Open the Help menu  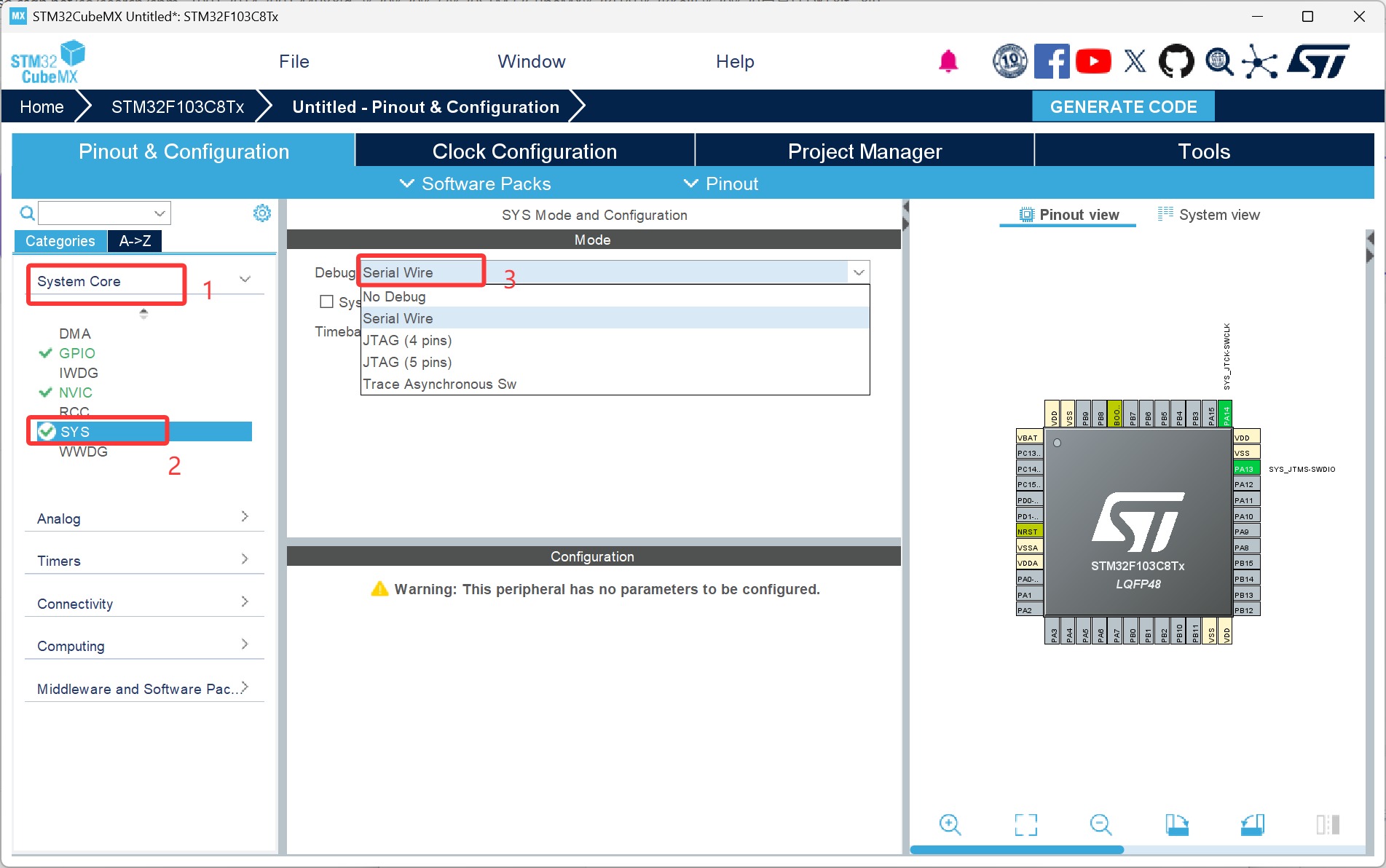735,62
